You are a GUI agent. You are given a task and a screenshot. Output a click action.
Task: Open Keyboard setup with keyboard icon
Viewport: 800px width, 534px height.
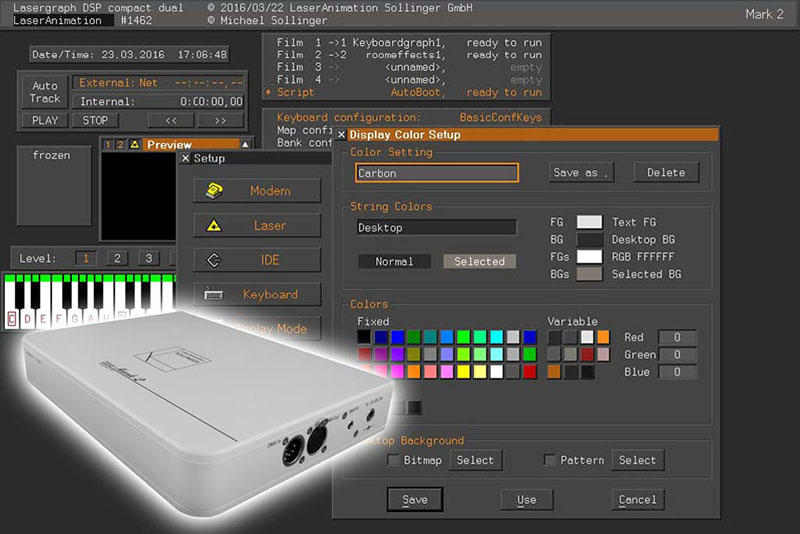pos(257,294)
